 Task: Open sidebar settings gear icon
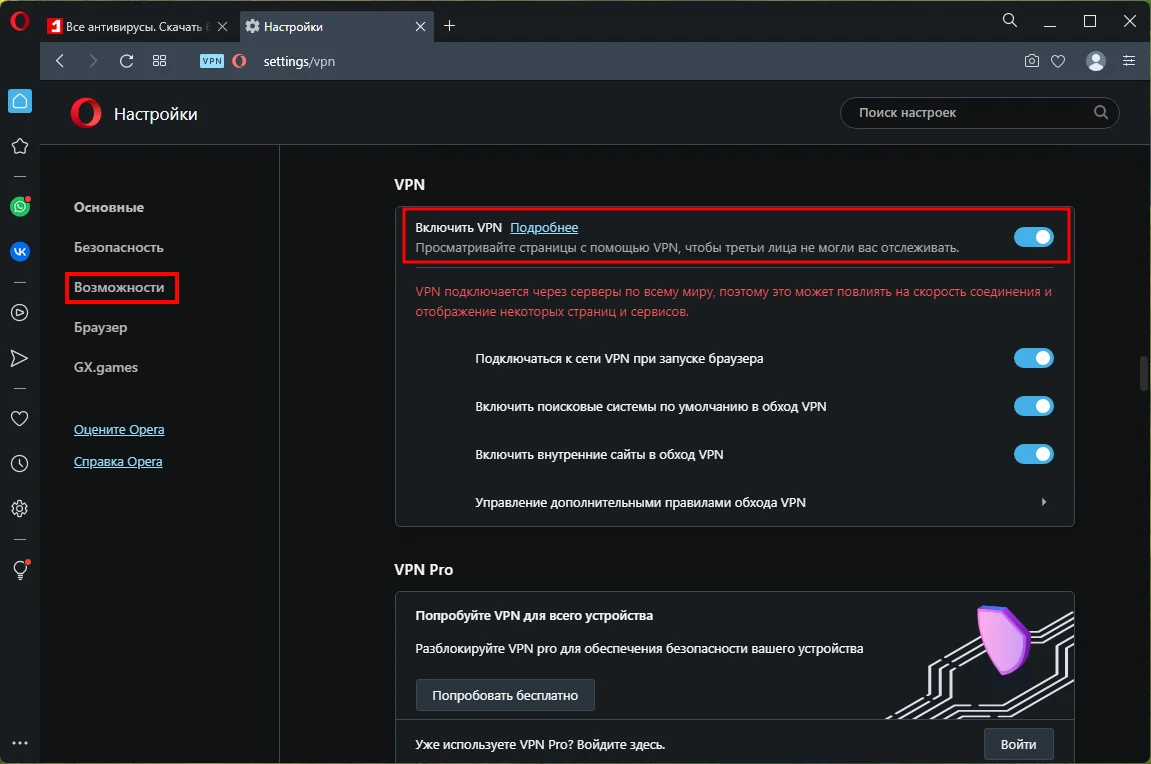pos(19,509)
